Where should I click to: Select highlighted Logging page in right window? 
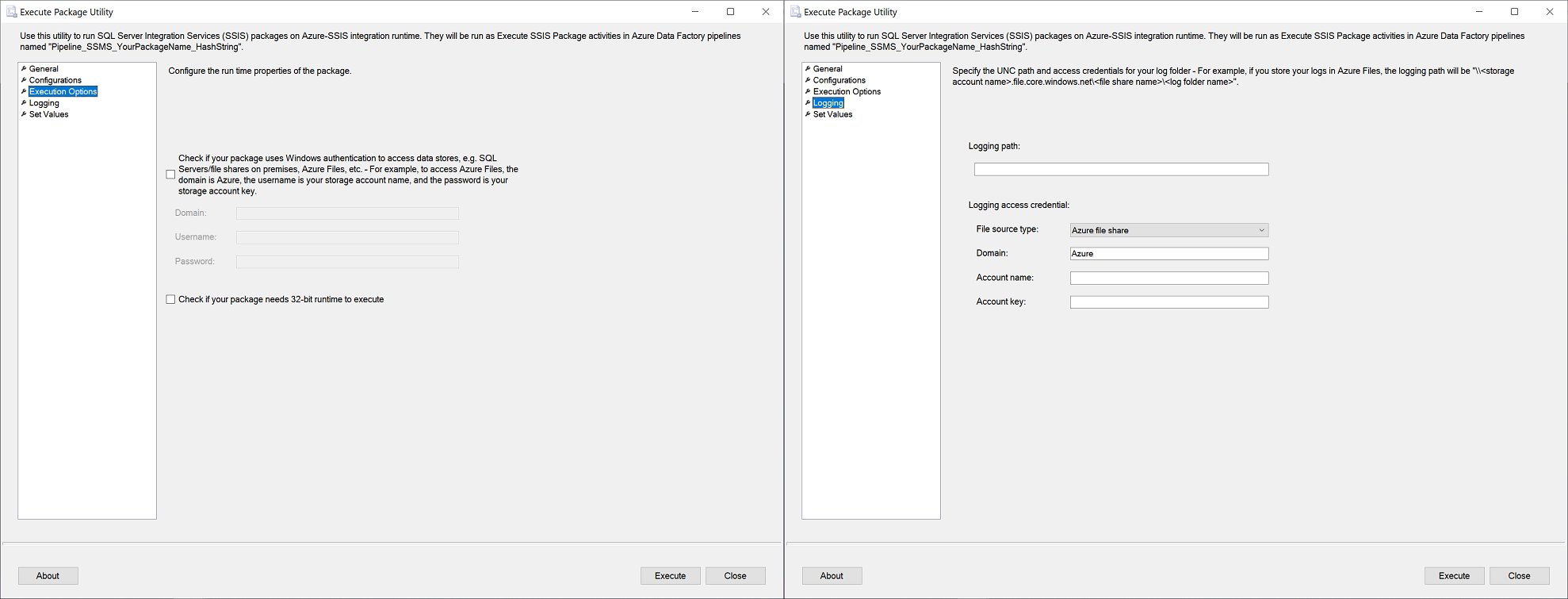tap(828, 103)
